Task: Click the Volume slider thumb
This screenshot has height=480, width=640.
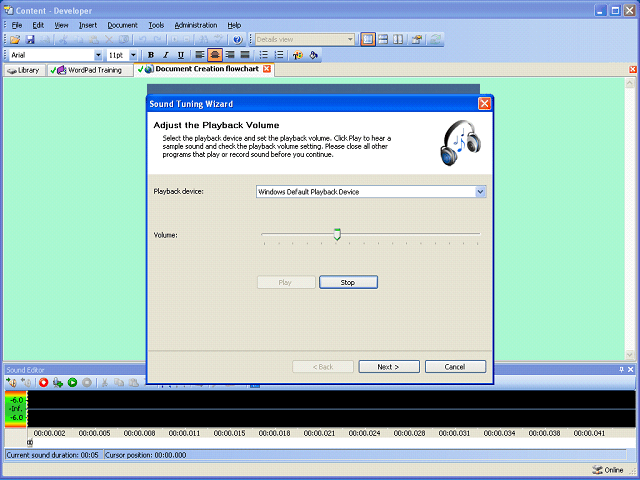Action: click(337, 234)
